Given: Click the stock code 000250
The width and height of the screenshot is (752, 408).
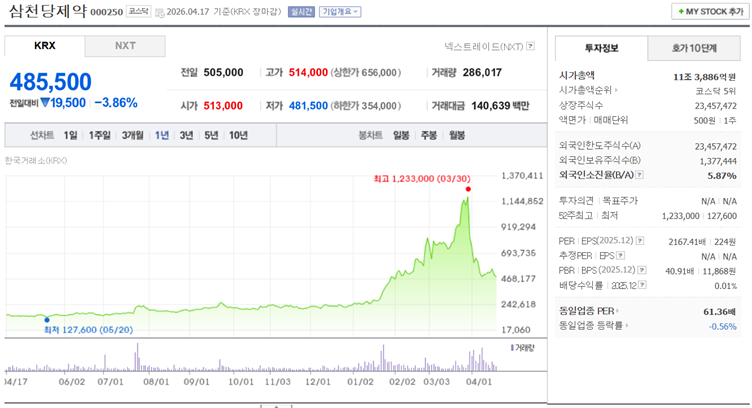Looking at the screenshot, I should 106,12.
